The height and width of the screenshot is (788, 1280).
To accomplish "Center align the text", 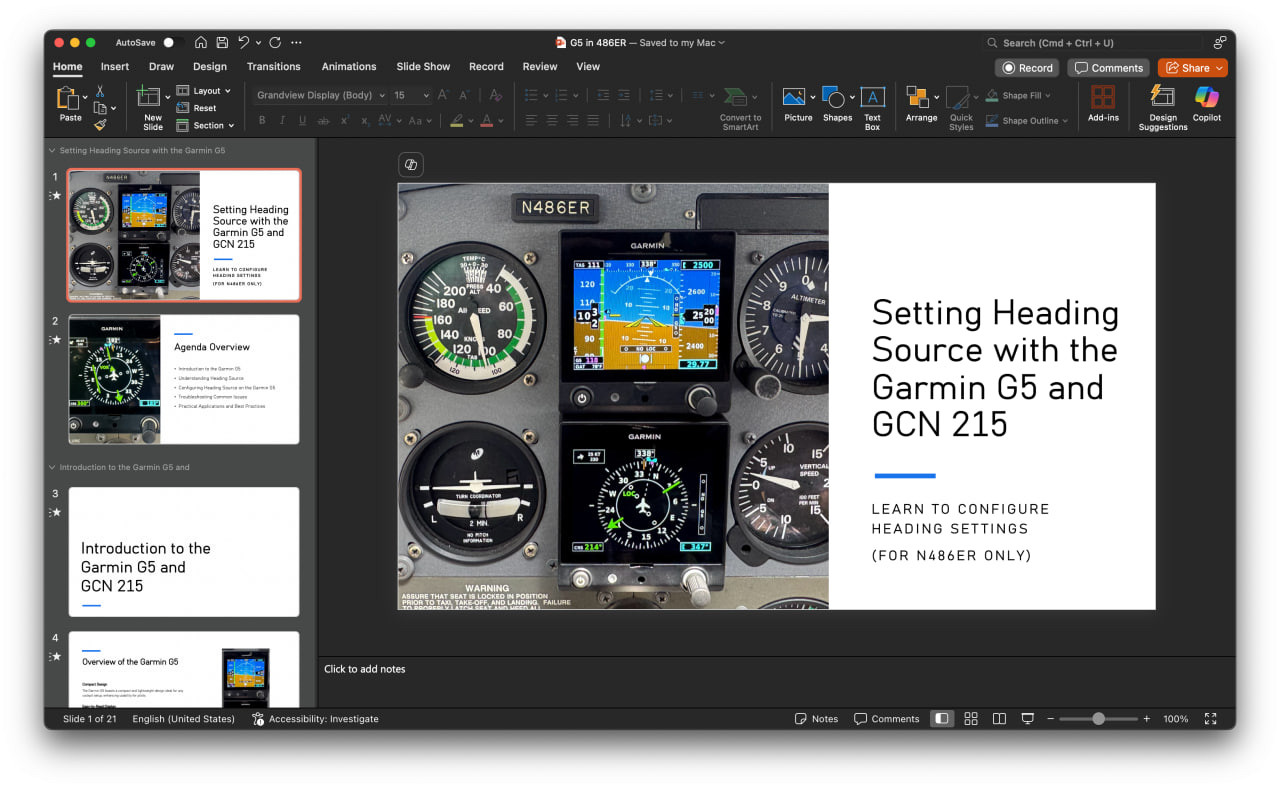I will pos(551,120).
